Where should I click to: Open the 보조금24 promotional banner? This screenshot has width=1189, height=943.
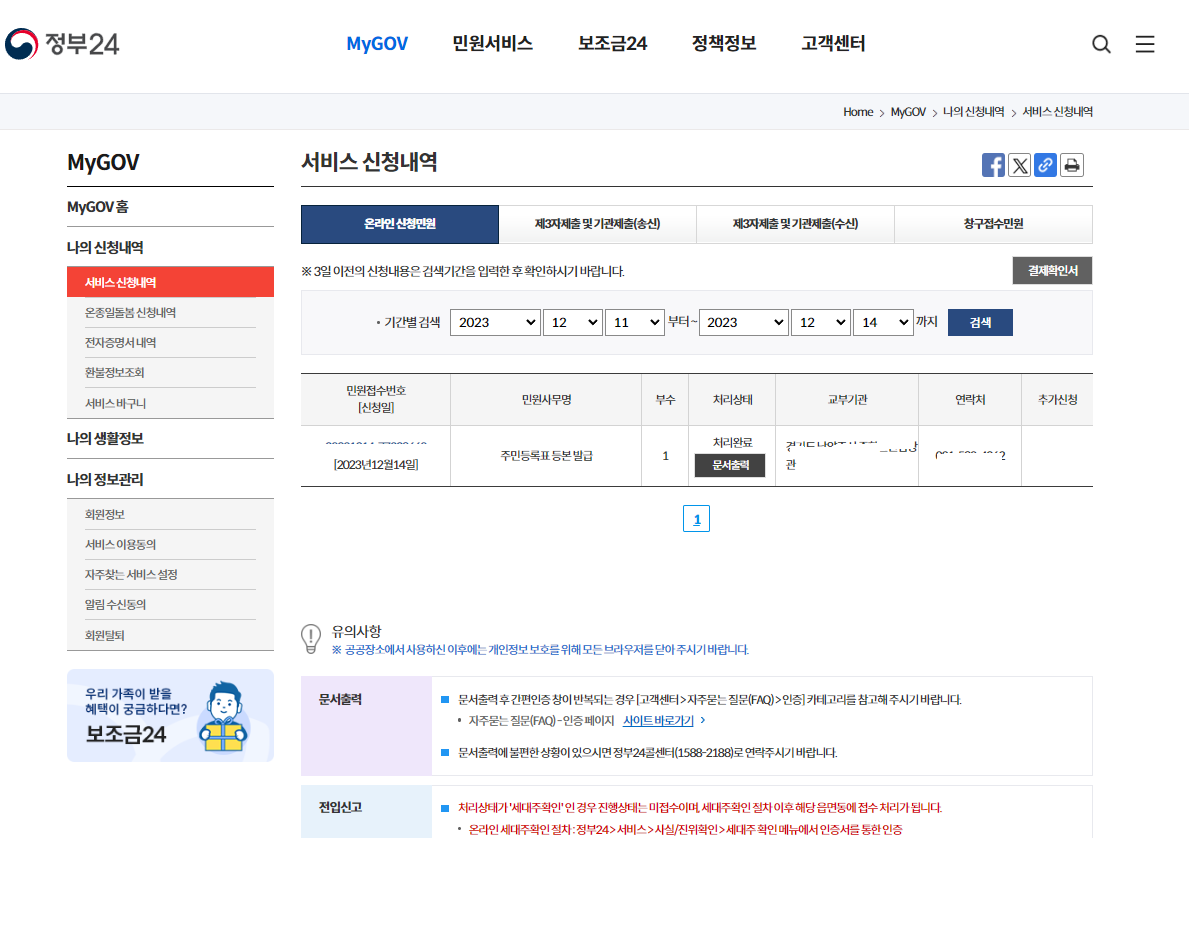point(170,716)
